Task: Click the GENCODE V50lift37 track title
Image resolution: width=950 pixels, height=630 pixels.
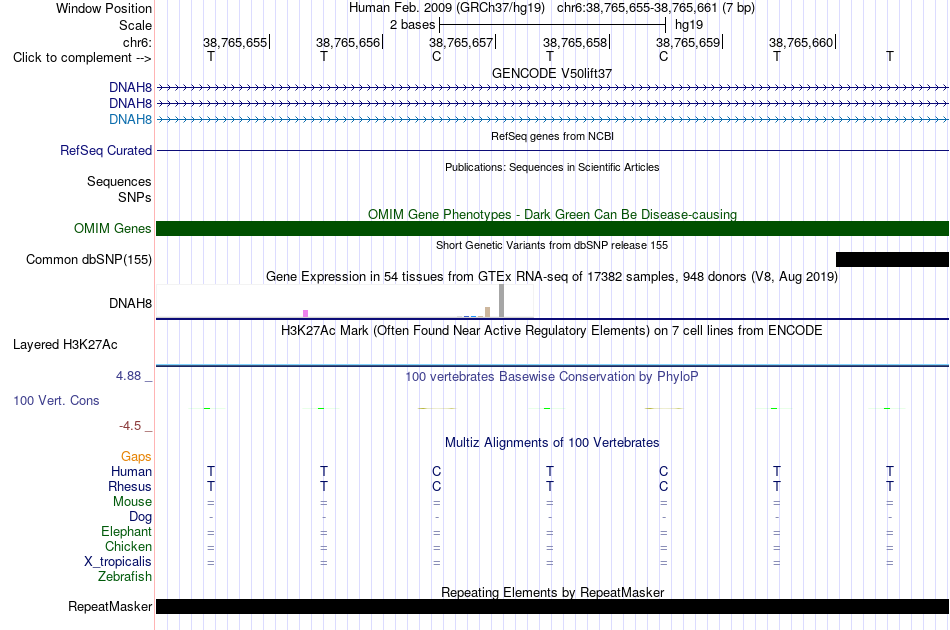Action: pos(552,73)
